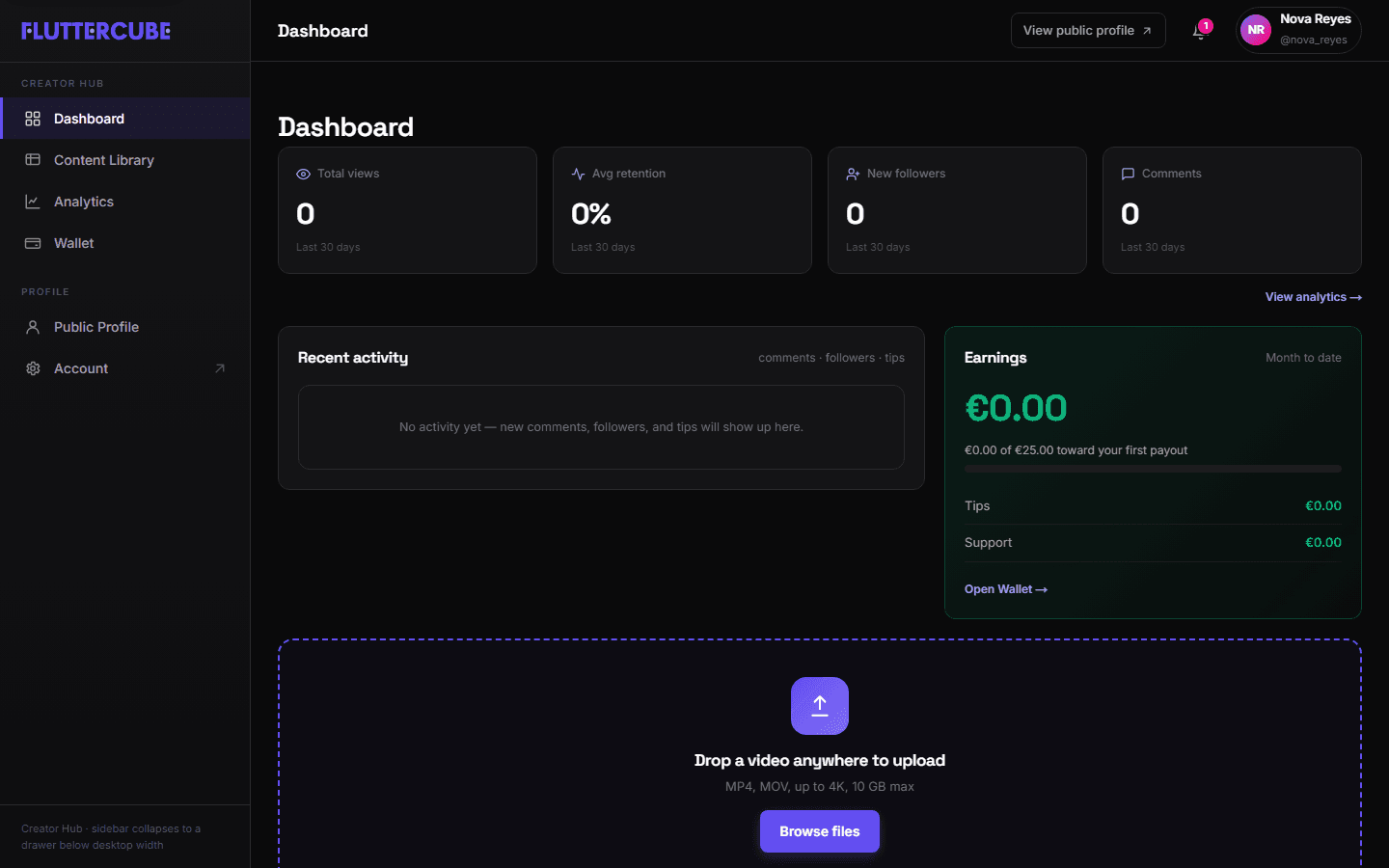Click the Dashboard grid icon in sidebar
1389x868 pixels.
coord(33,119)
